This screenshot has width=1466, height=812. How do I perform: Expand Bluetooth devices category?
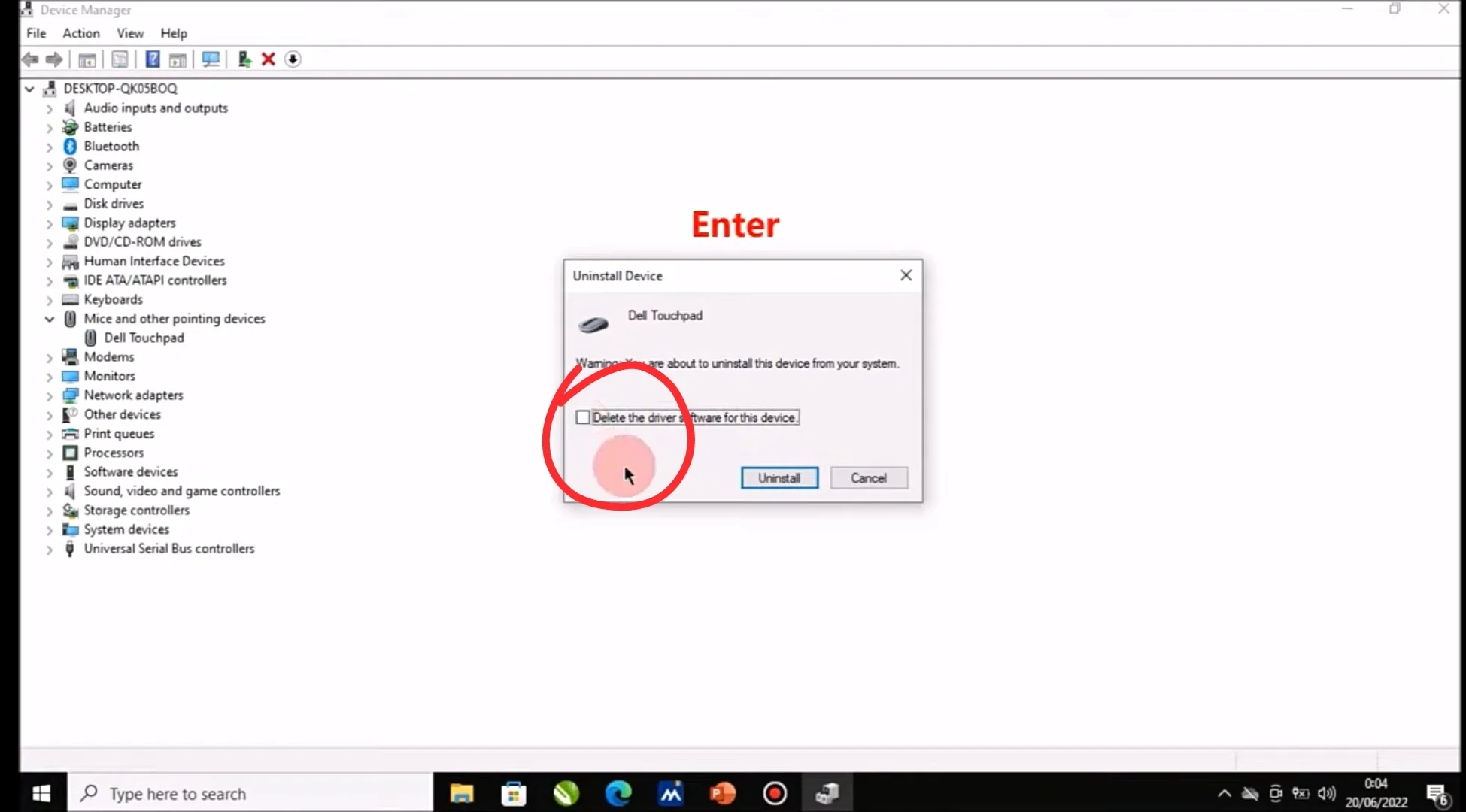[x=48, y=146]
